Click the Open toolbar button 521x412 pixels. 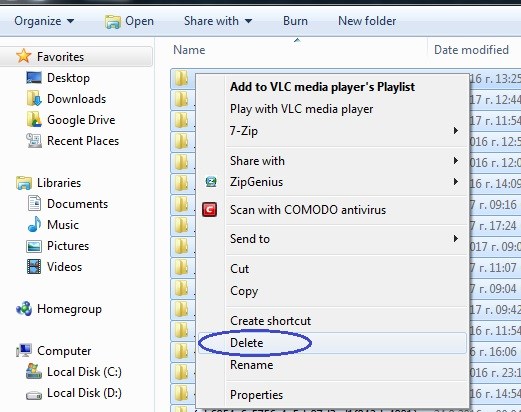[x=129, y=21]
